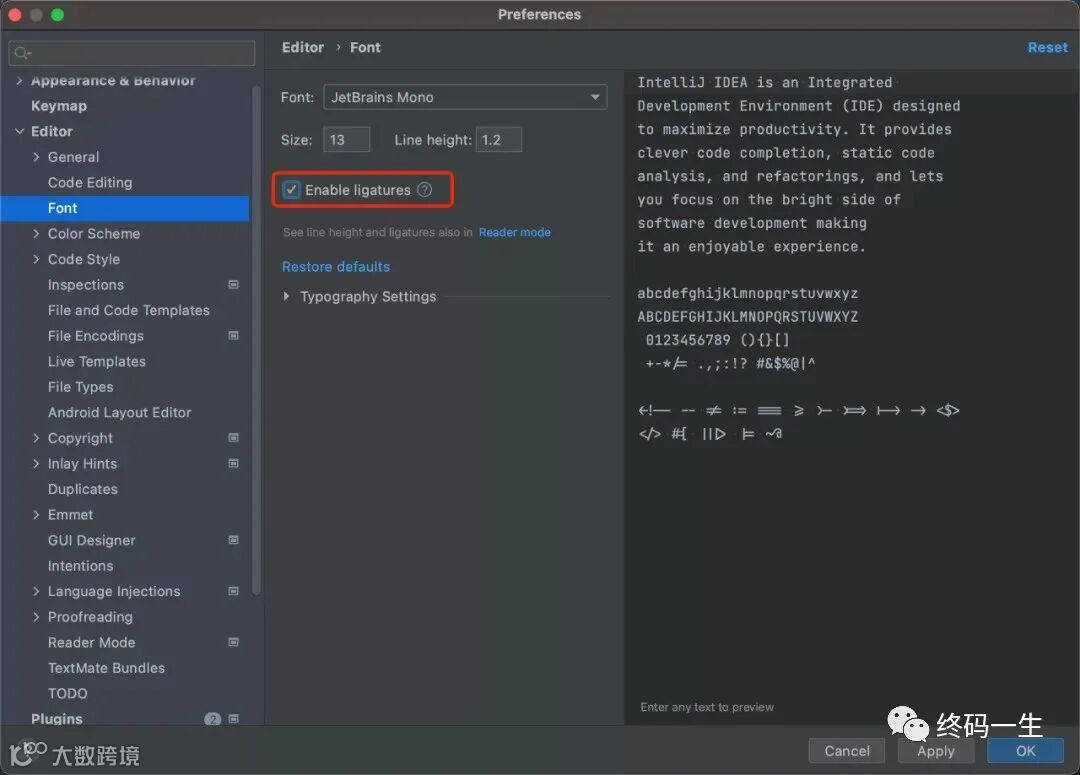The image size is (1080, 775).
Task: Select the Font settings page
Action: (x=125, y=208)
